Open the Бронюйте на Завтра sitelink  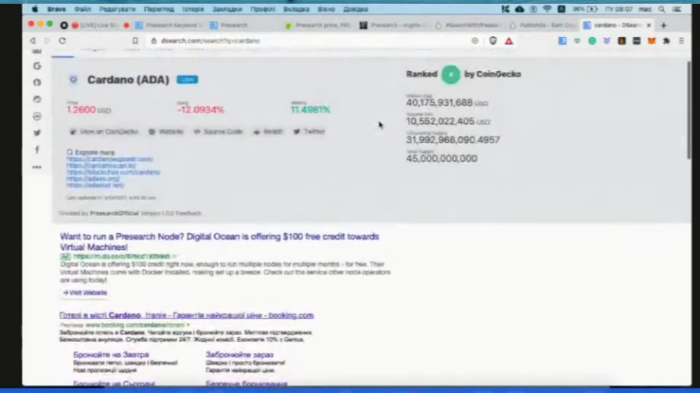(111, 355)
